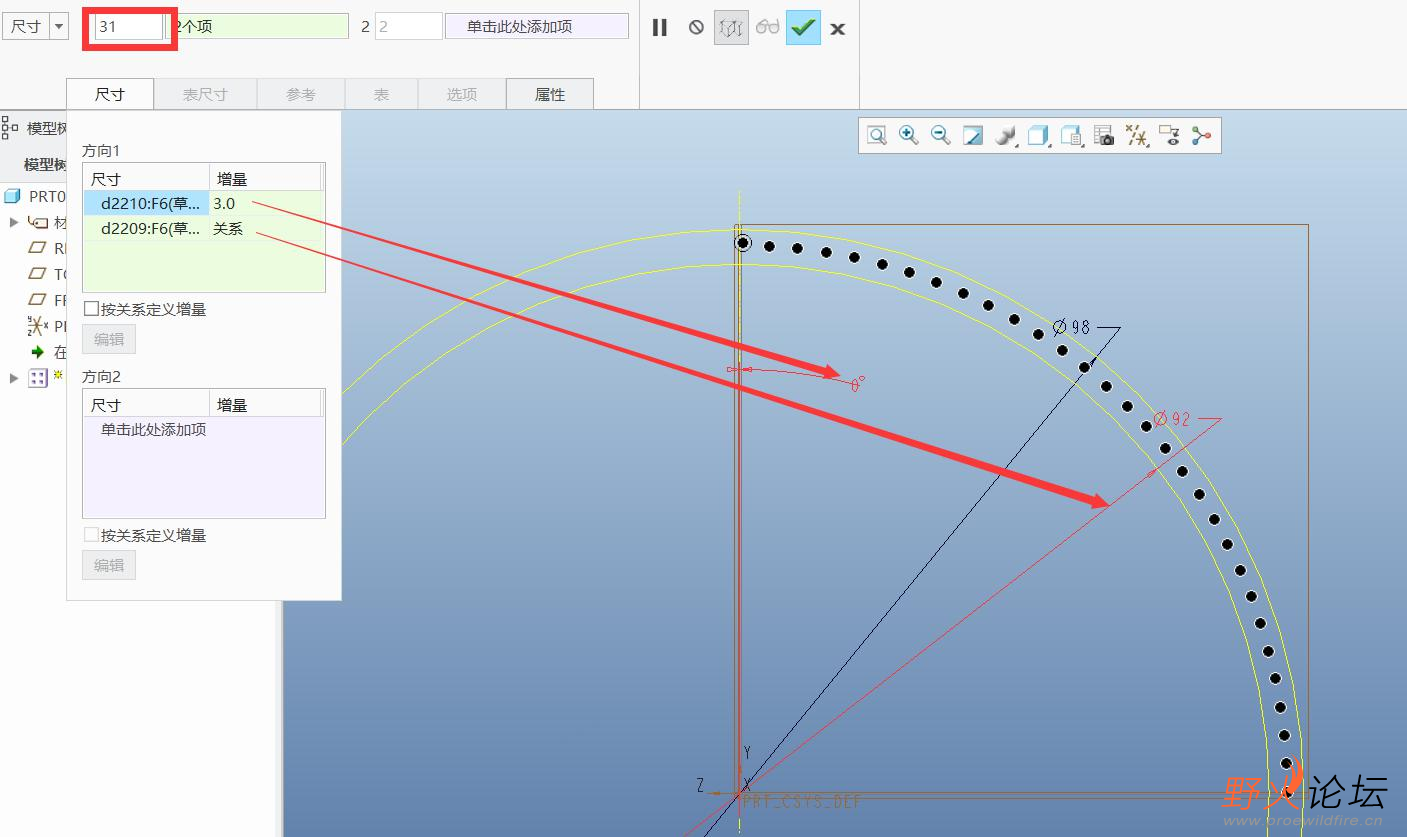Open the saved orientations cube icon
The image size is (1407, 837).
pos(1039,136)
